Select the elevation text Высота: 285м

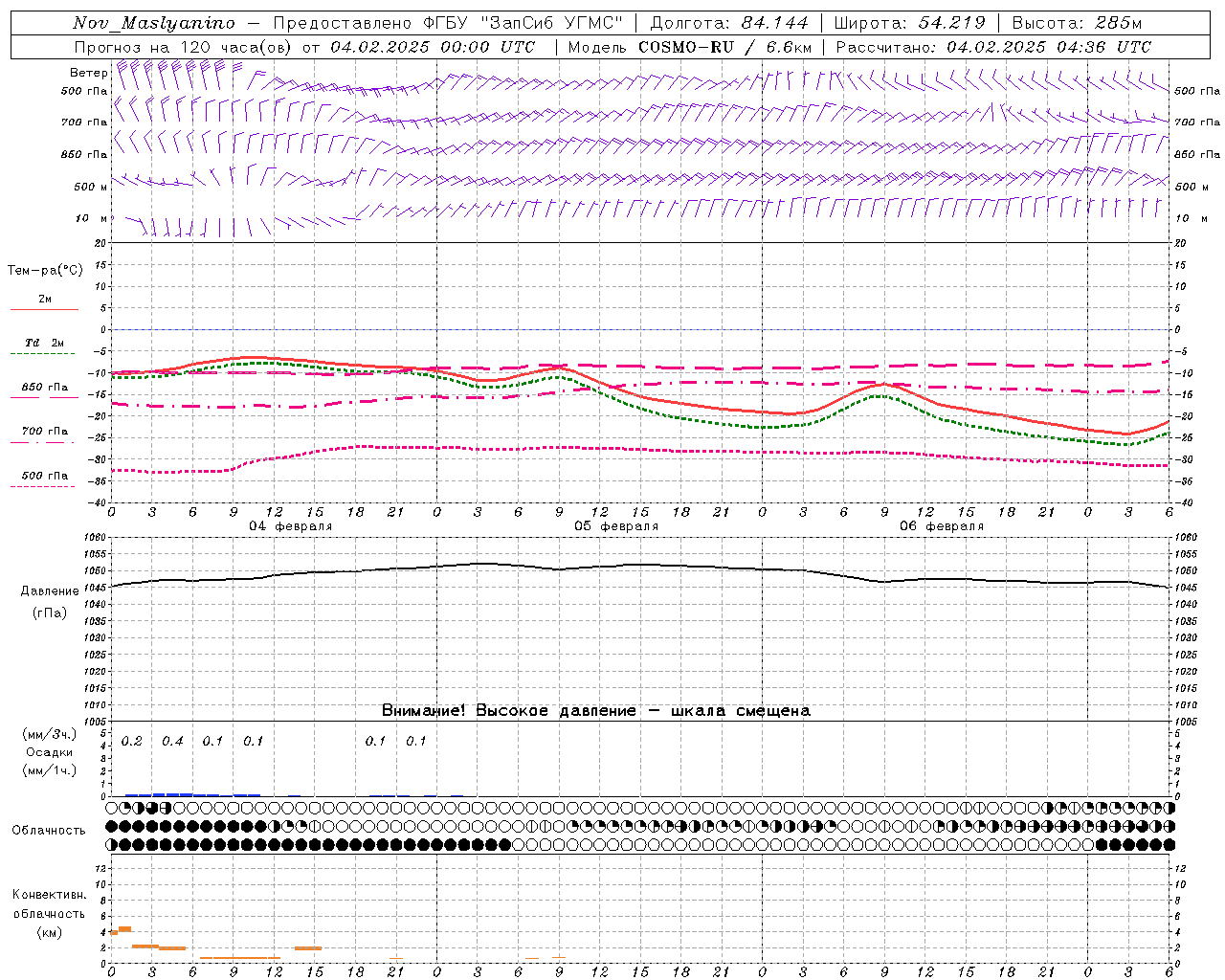point(1078,23)
